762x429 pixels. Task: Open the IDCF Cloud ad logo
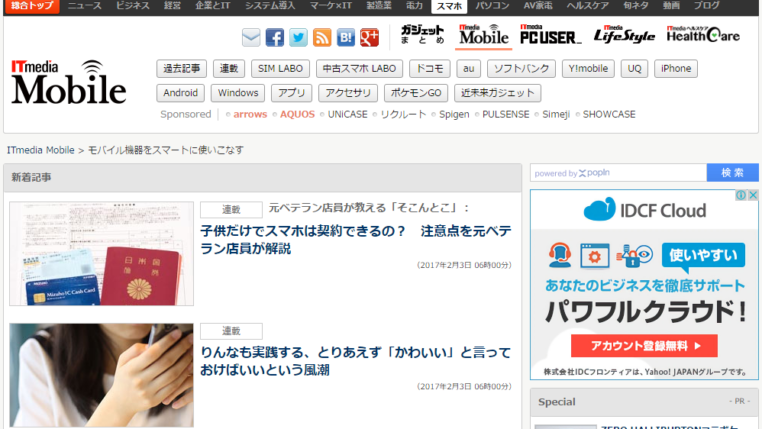(644, 210)
